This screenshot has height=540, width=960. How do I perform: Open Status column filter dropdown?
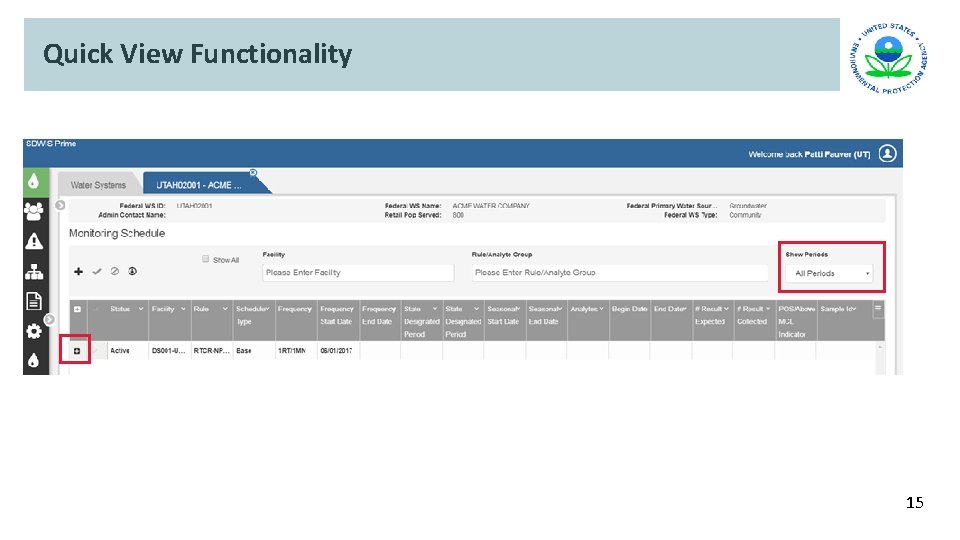coord(141,309)
